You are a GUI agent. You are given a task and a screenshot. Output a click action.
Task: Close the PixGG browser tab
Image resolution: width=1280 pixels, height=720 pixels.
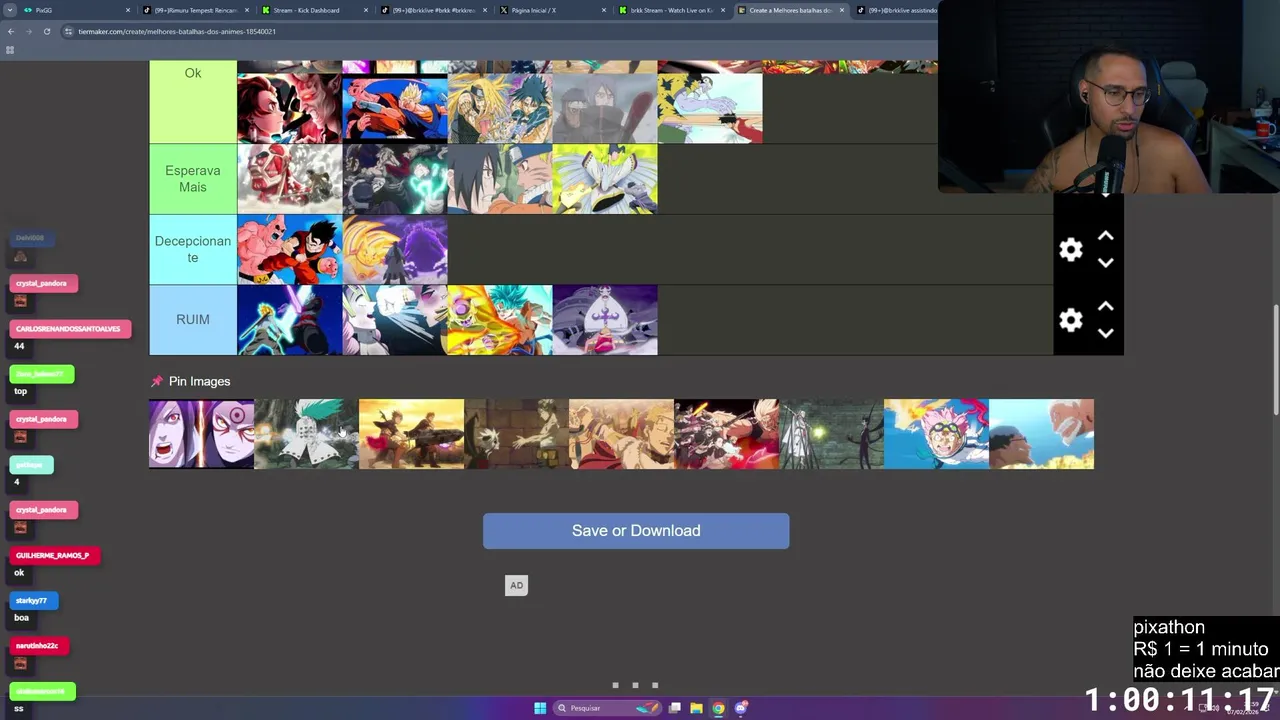click(x=128, y=10)
